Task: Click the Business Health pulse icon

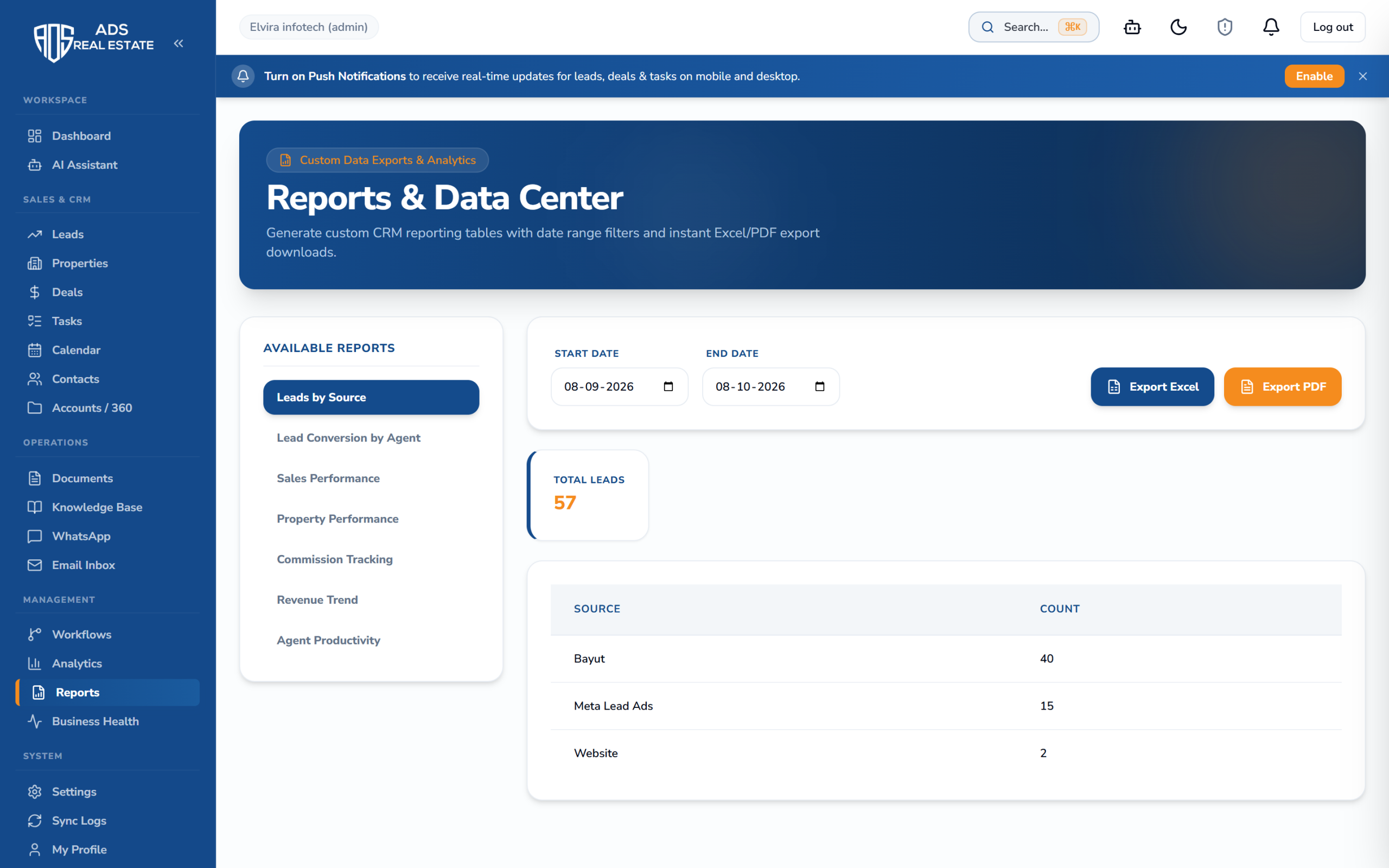Action: point(34,721)
